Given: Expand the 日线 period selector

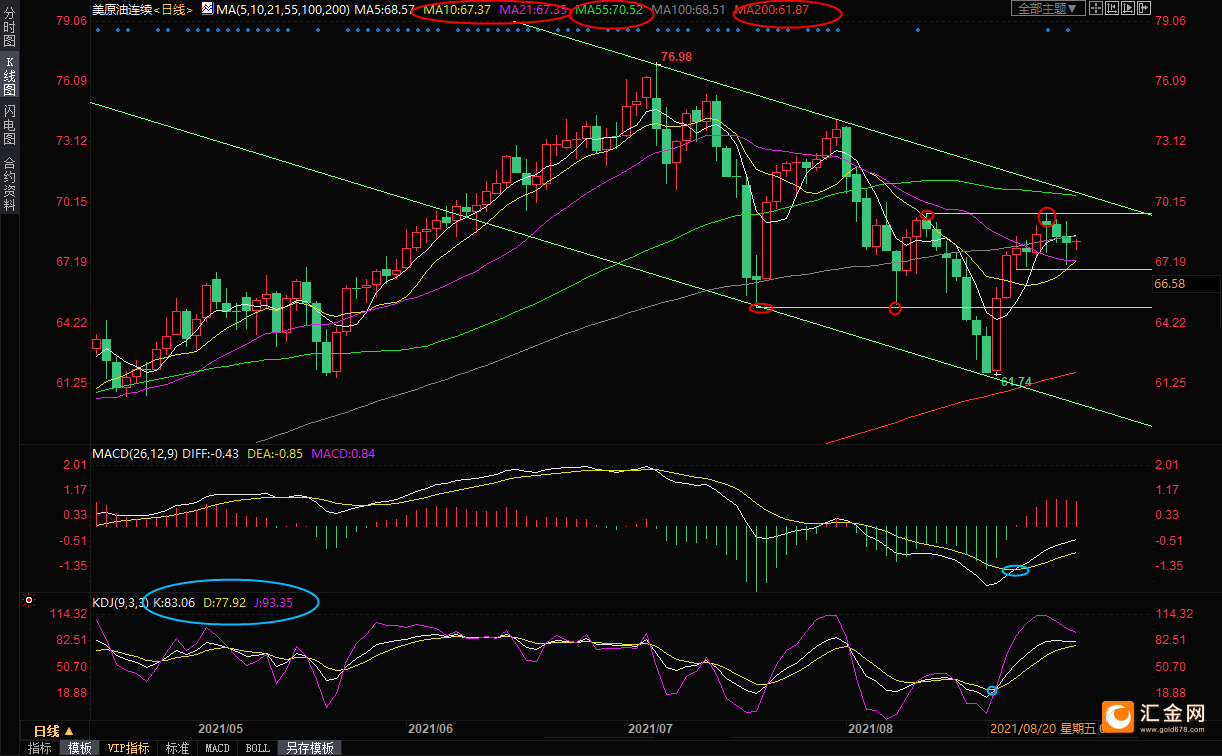Looking at the screenshot, I should pyautogui.click(x=54, y=731).
